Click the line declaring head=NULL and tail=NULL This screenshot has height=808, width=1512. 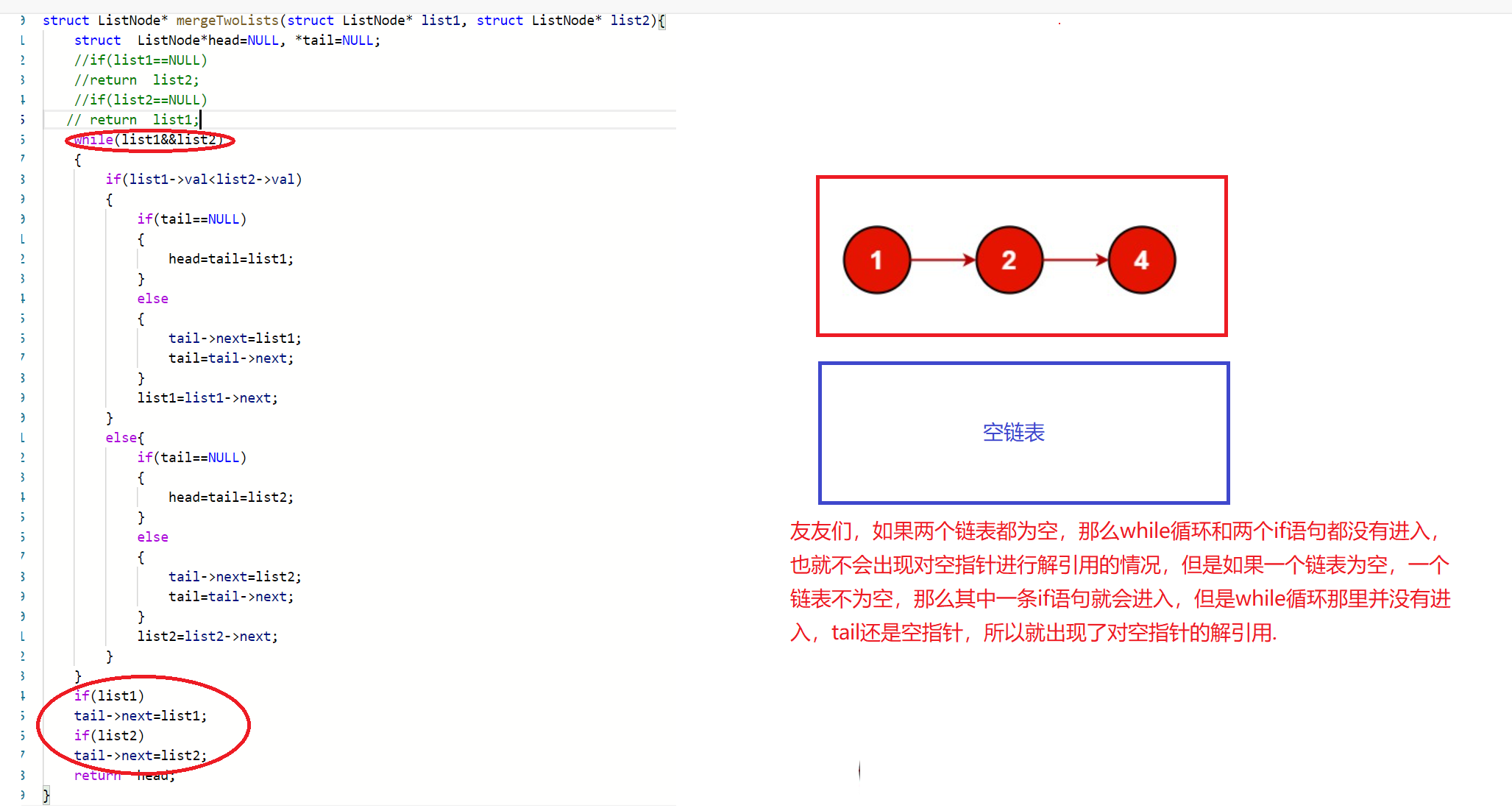[x=227, y=40]
